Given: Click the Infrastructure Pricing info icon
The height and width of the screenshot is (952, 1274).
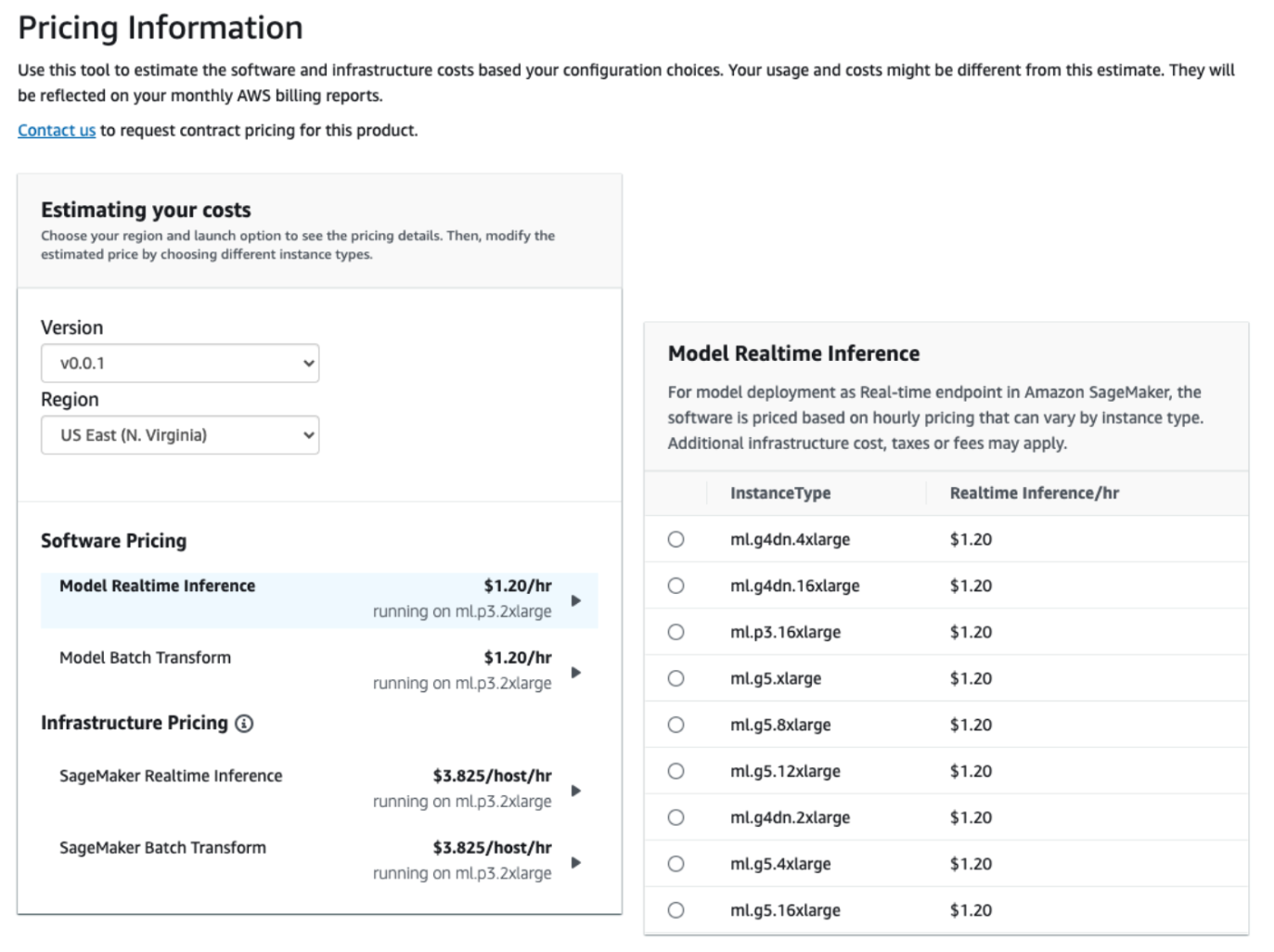Looking at the screenshot, I should 244,724.
